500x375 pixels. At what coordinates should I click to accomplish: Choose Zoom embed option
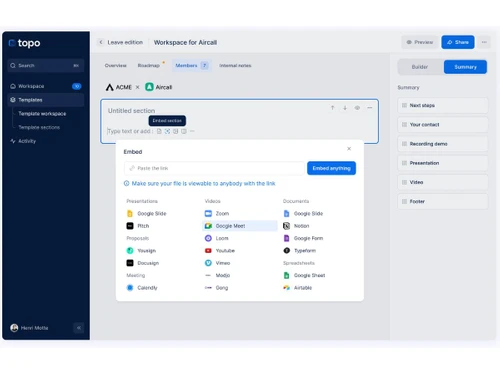coord(217,214)
